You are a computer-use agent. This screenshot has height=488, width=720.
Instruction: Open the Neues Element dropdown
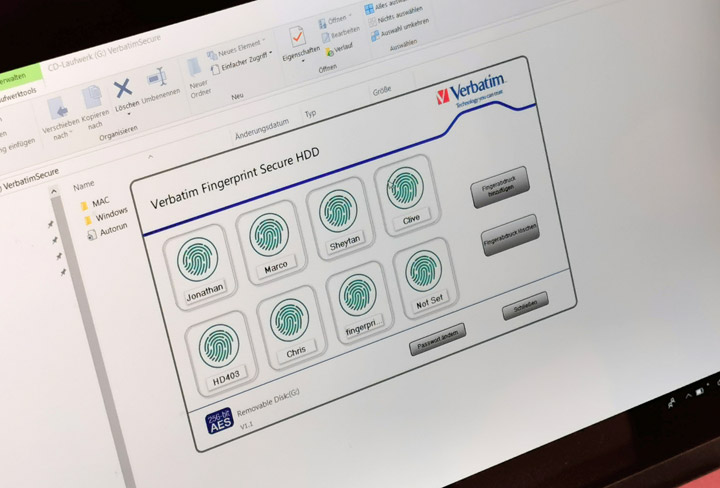(x=236, y=49)
